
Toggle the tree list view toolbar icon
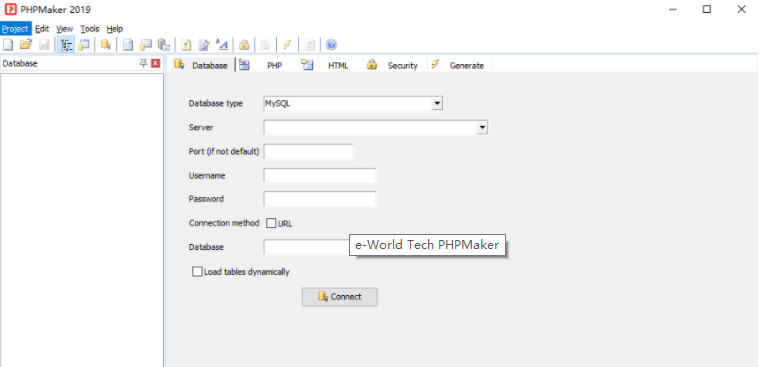tap(66, 45)
